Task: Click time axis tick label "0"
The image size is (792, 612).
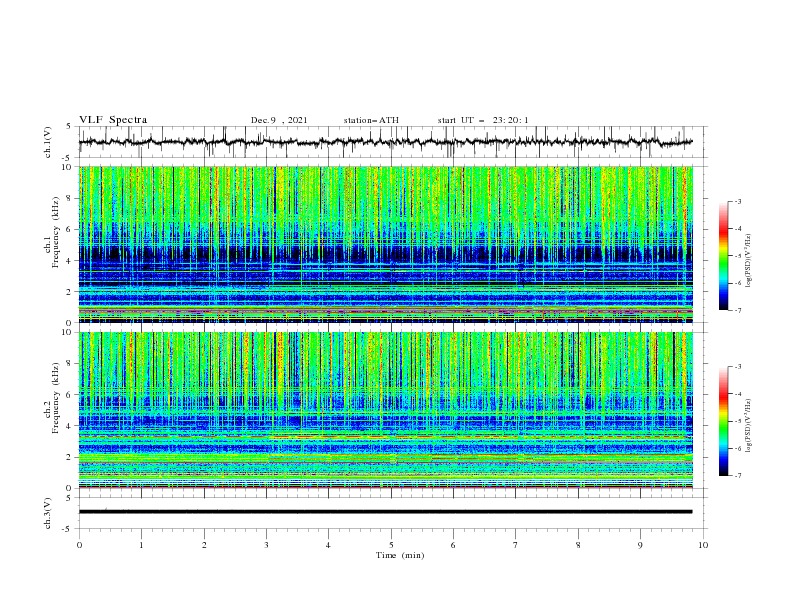Action: pyautogui.click(x=79, y=545)
